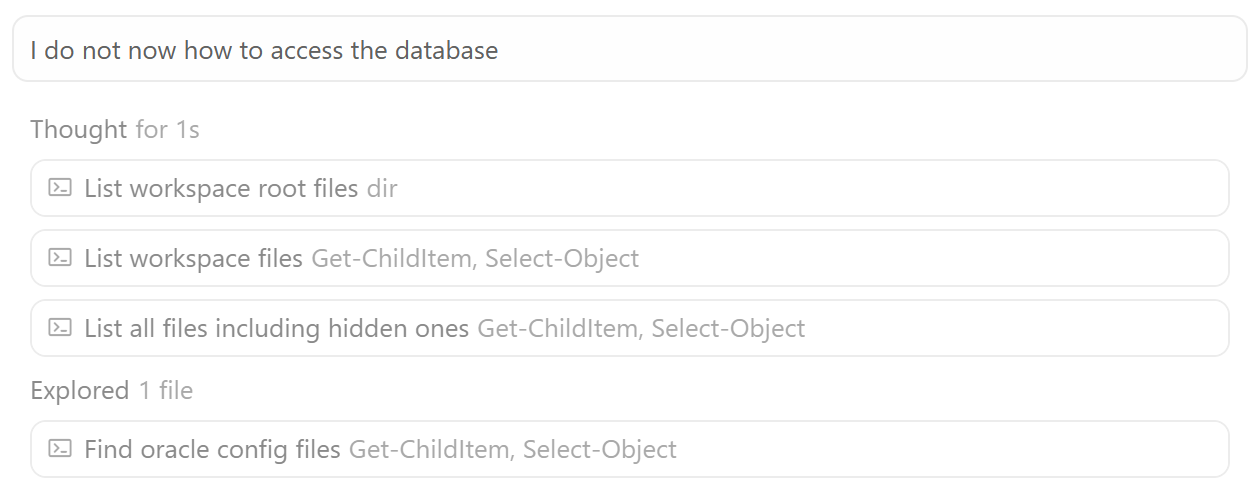Open the List workspace root files step
Viewport: 1260px width, 487px height.
(x=221, y=188)
